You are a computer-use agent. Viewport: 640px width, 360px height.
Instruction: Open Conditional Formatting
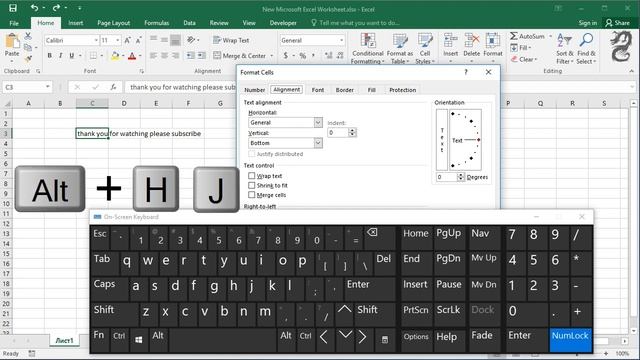[x=368, y=48]
